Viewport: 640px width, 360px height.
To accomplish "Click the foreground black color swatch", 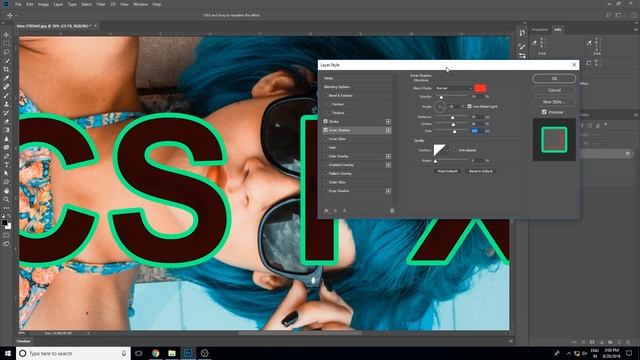I will [4, 222].
